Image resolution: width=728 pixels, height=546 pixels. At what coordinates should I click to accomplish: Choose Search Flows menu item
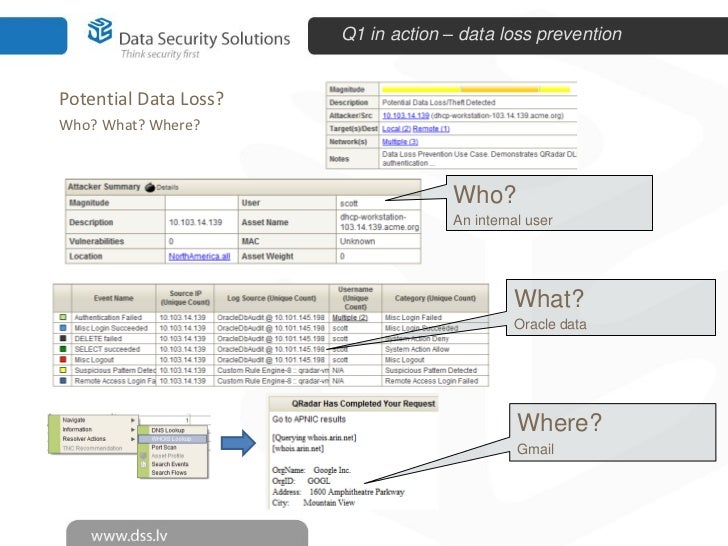point(172,473)
